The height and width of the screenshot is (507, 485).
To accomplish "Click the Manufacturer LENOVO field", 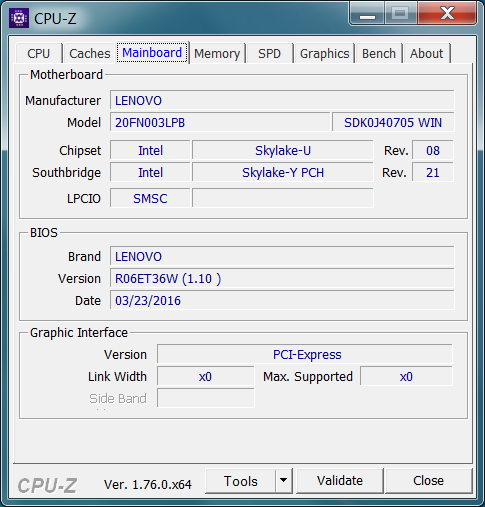I will 282,100.
